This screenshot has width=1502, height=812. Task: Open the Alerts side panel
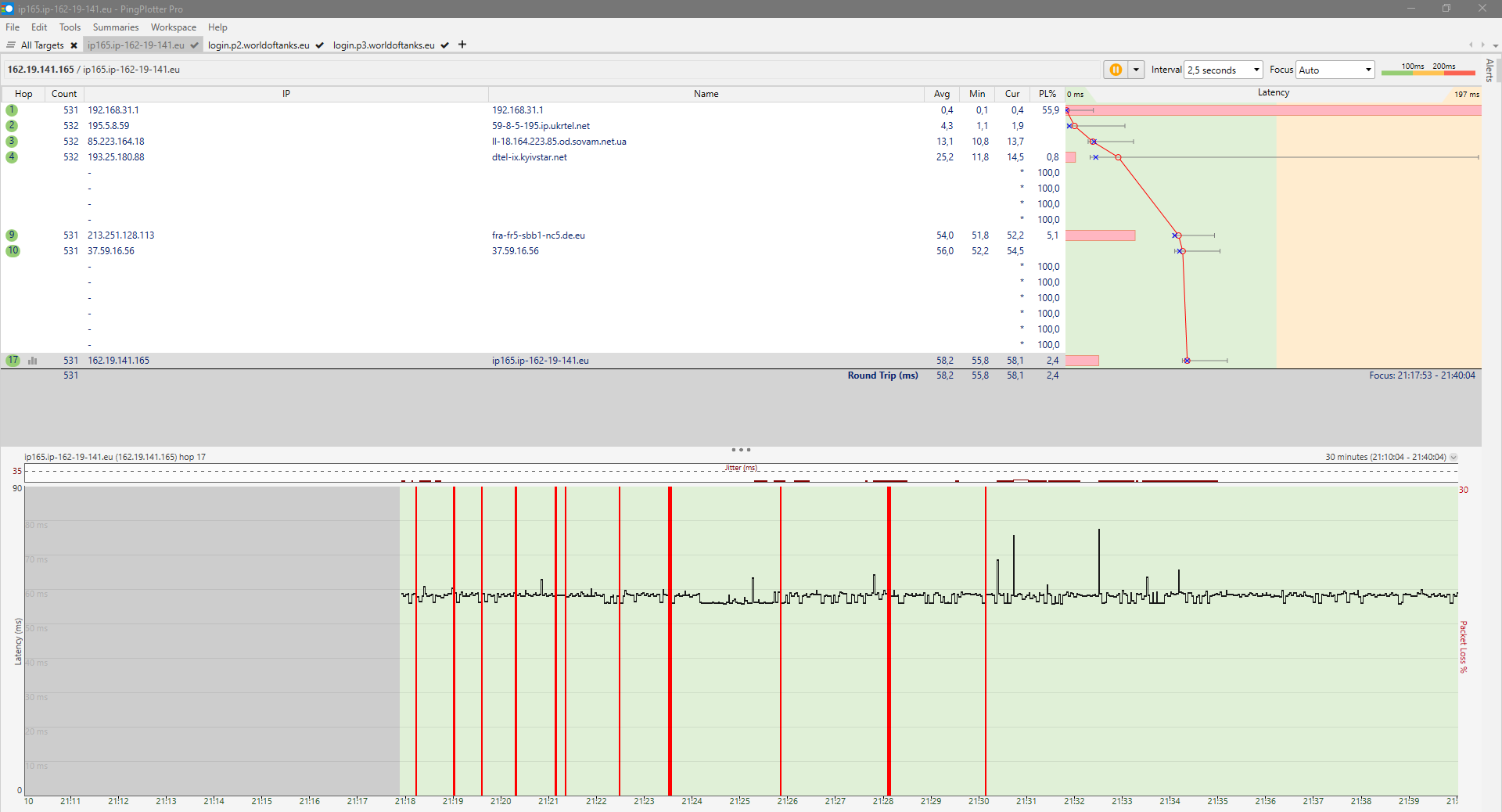coord(1489,70)
